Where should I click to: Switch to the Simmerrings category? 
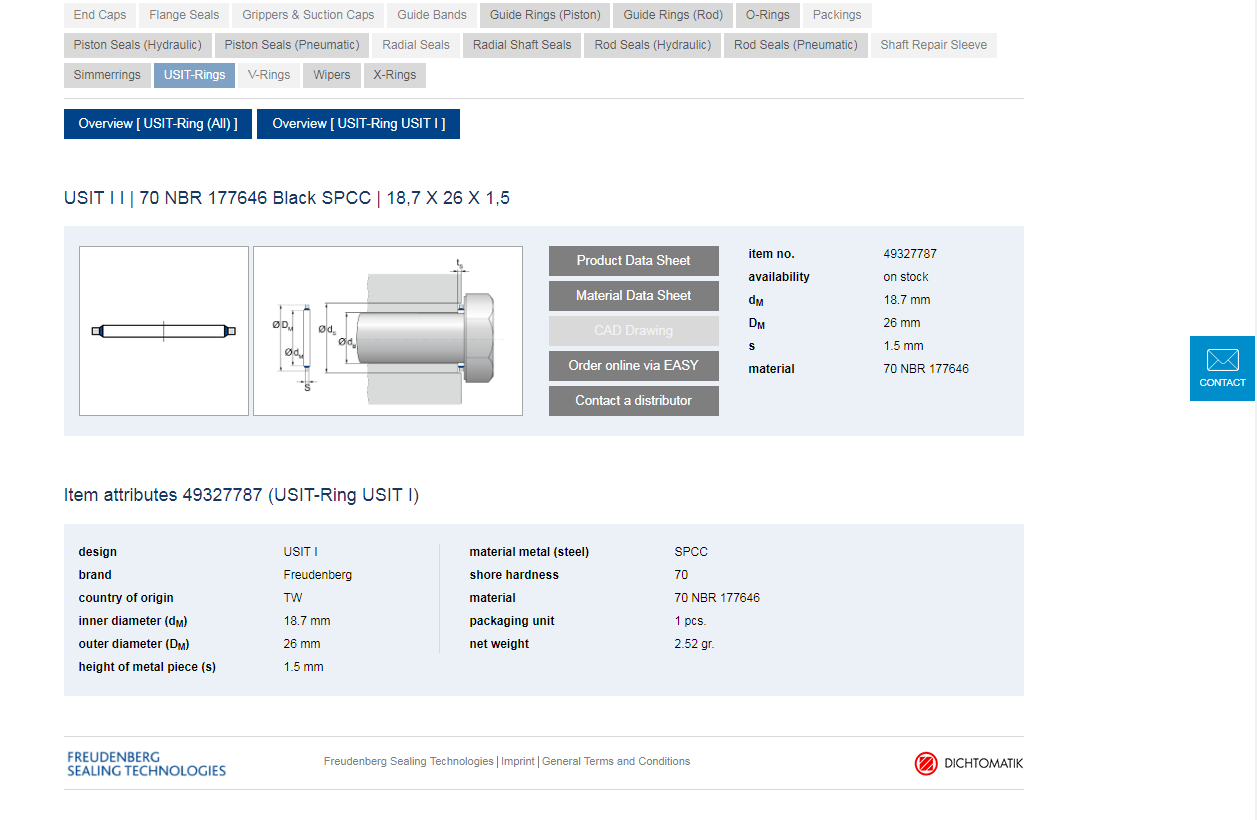(x=107, y=75)
